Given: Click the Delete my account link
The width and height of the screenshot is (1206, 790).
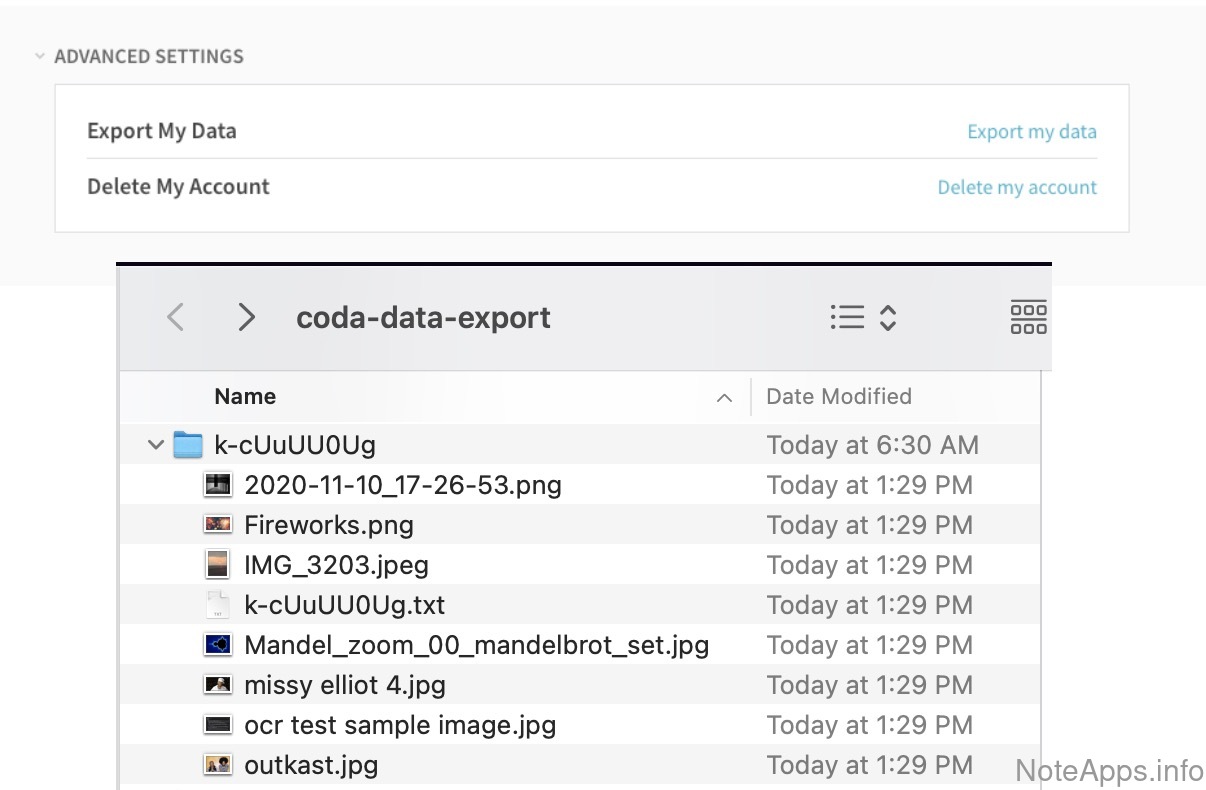Looking at the screenshot, I should [x=1016, y=188].
